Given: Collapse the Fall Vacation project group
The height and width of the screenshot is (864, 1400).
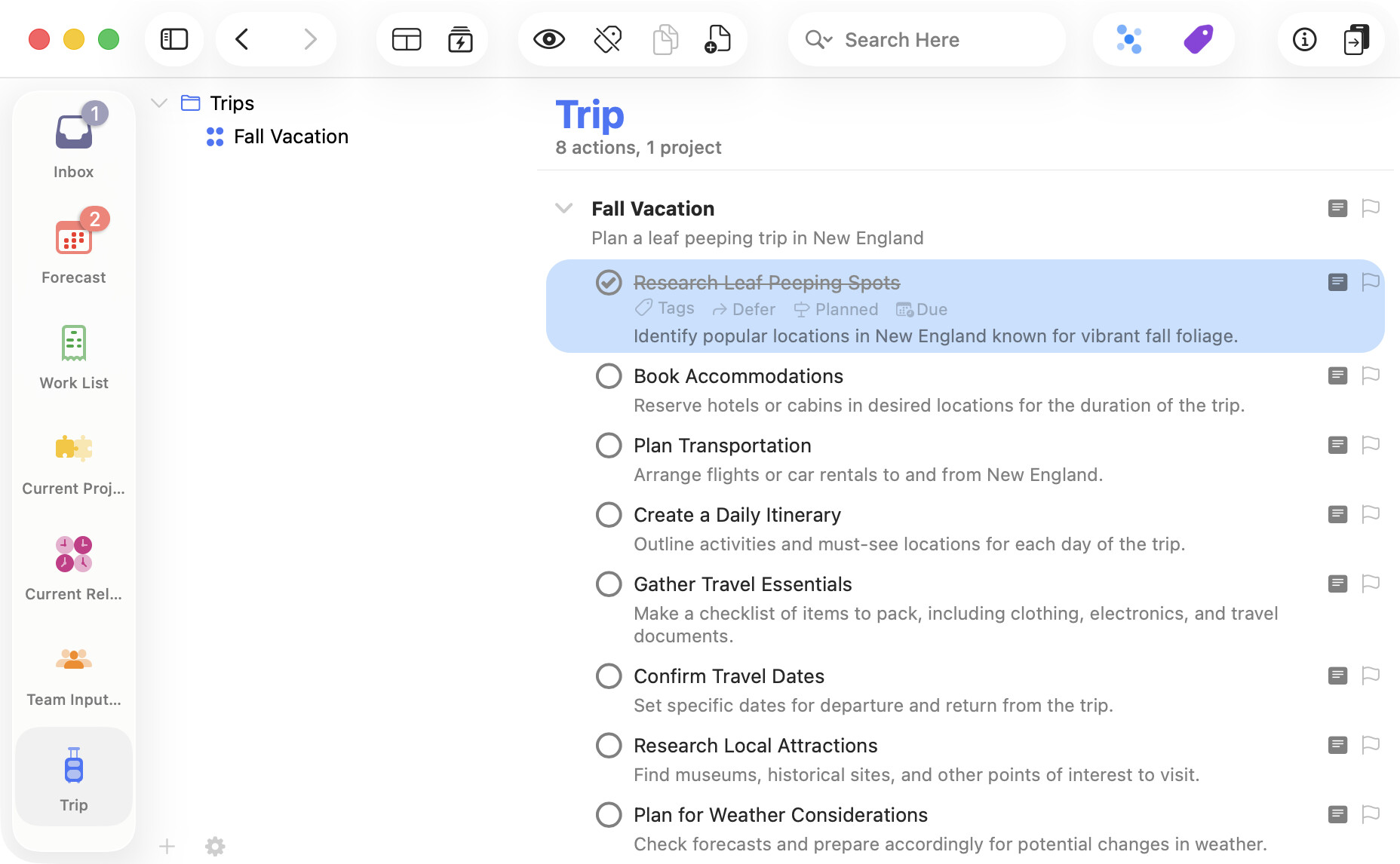Looking at the screenshot, I should point(563,209).
